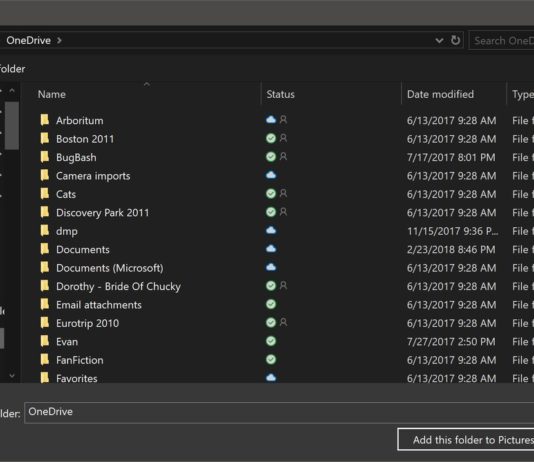The height and width of the screenshot is (462, 534).
Task: Click the navigation pane scroll down arrow
Action: pos(12,376)
